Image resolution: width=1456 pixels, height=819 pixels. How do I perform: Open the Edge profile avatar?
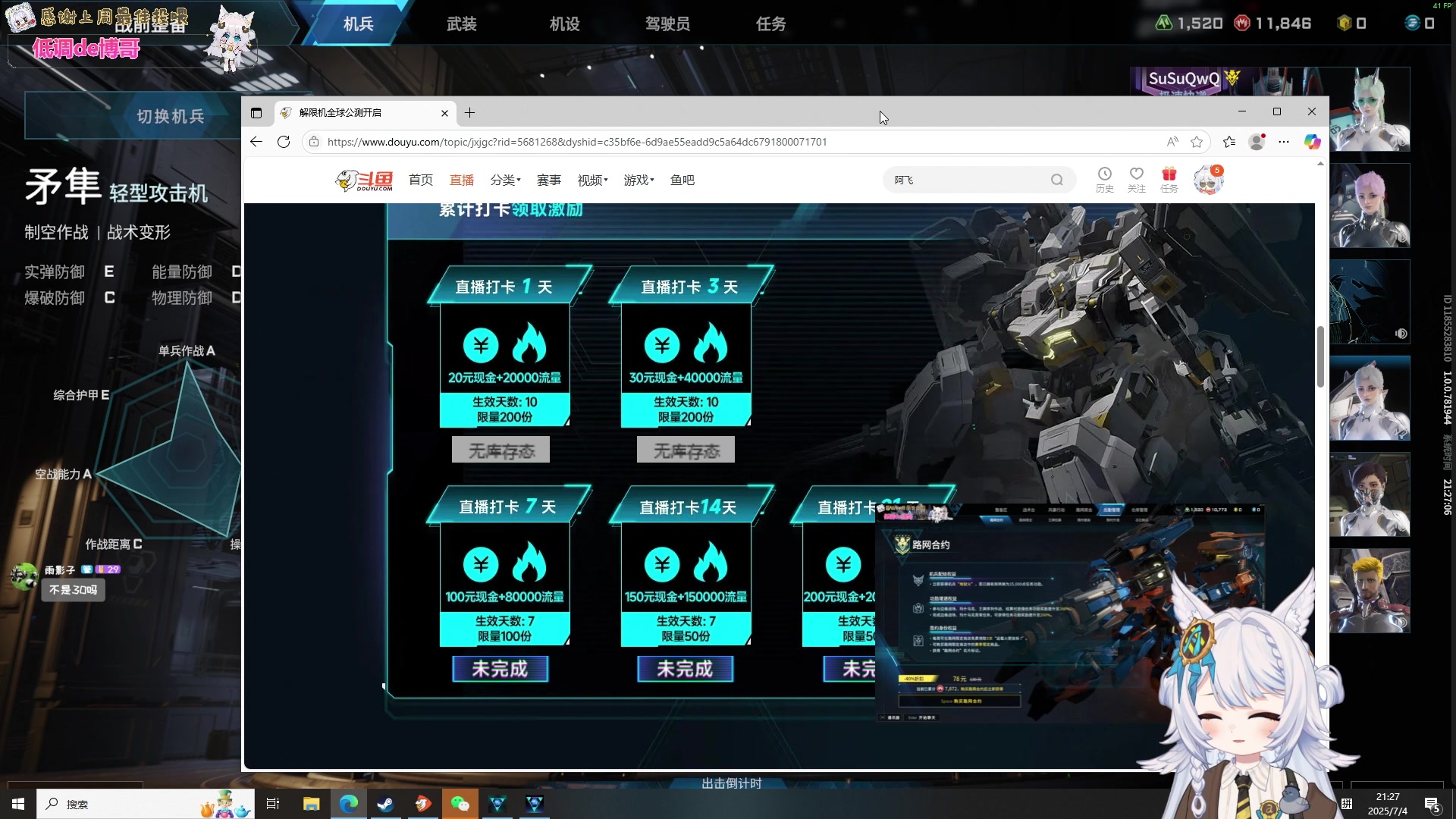(1257, 142)
